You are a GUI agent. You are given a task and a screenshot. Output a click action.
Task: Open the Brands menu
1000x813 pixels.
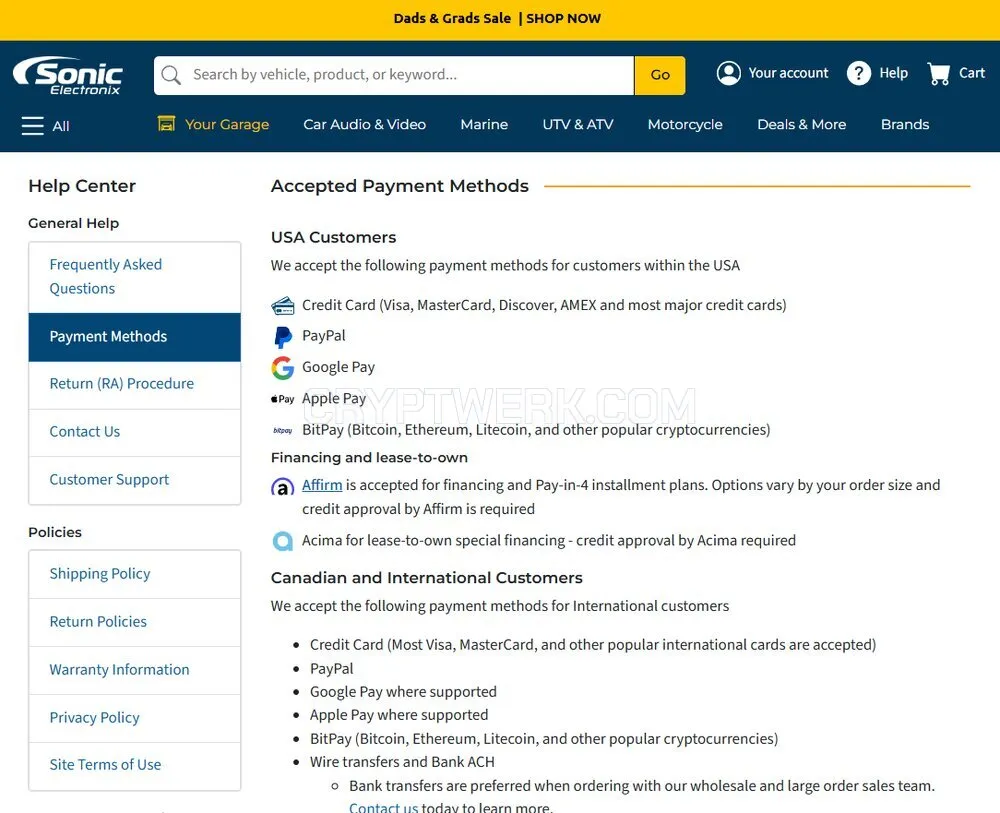[x=905, y=124]
